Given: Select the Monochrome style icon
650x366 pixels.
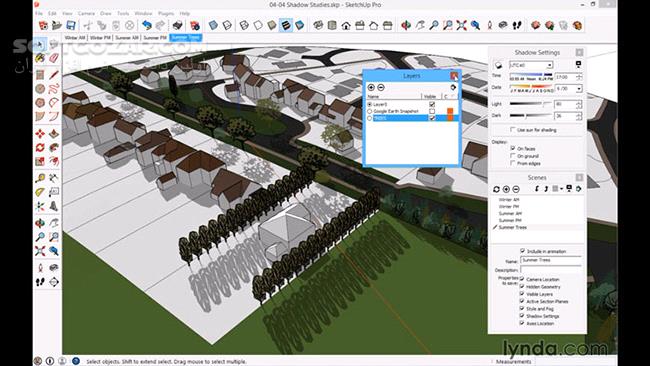Looking at the screenshot, I should coord(299,25).
